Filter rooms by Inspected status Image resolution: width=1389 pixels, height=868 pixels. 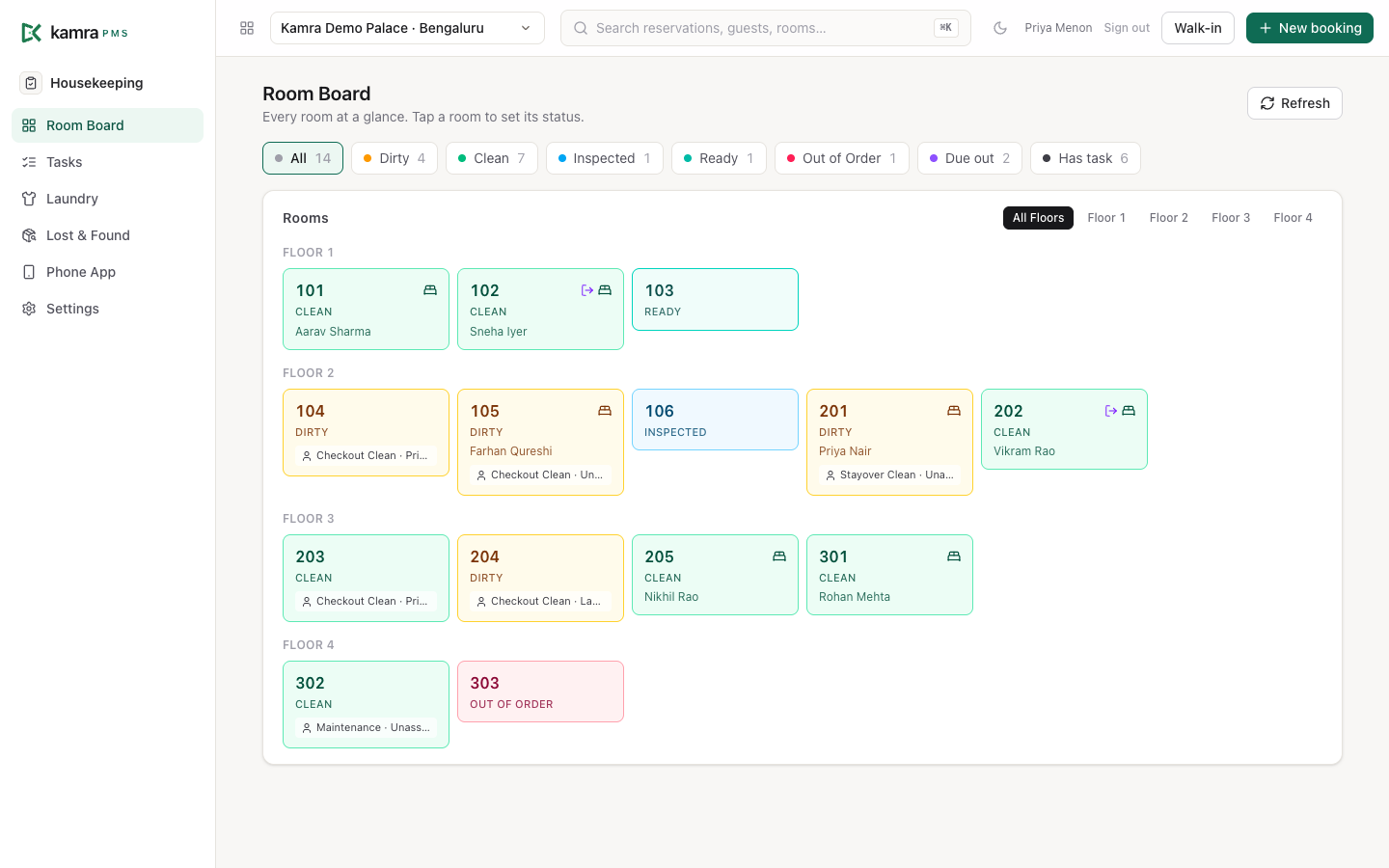(605, 158)
